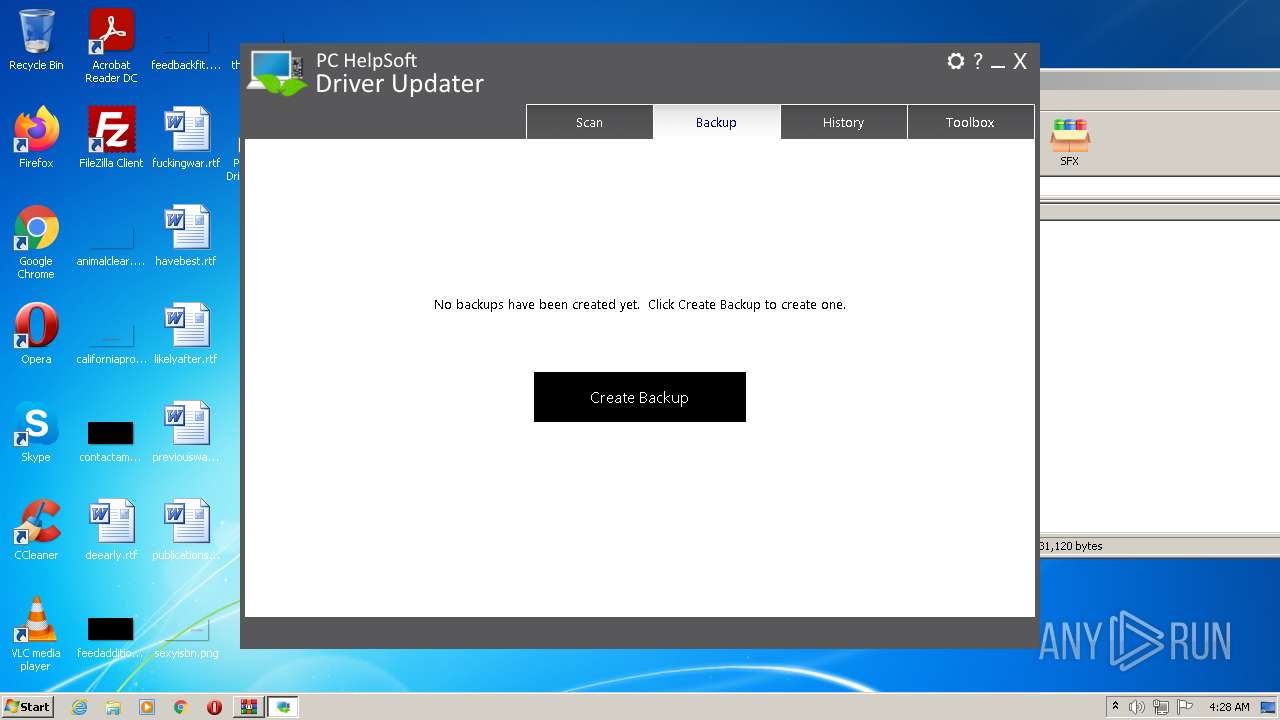Select the feedaddition black thumbnail file
This screenshot has height=720, width=1280.
(x=111, y=636)
